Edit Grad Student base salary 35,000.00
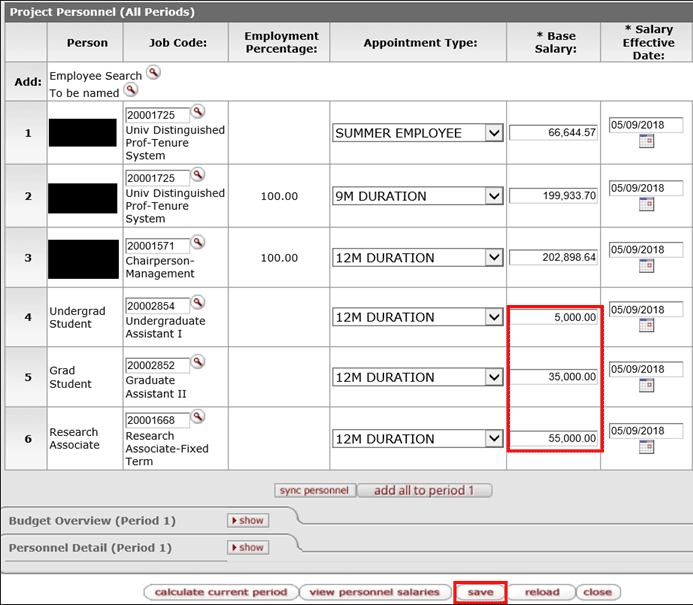Viewport: 693px width, 605px height. point(553,377)
